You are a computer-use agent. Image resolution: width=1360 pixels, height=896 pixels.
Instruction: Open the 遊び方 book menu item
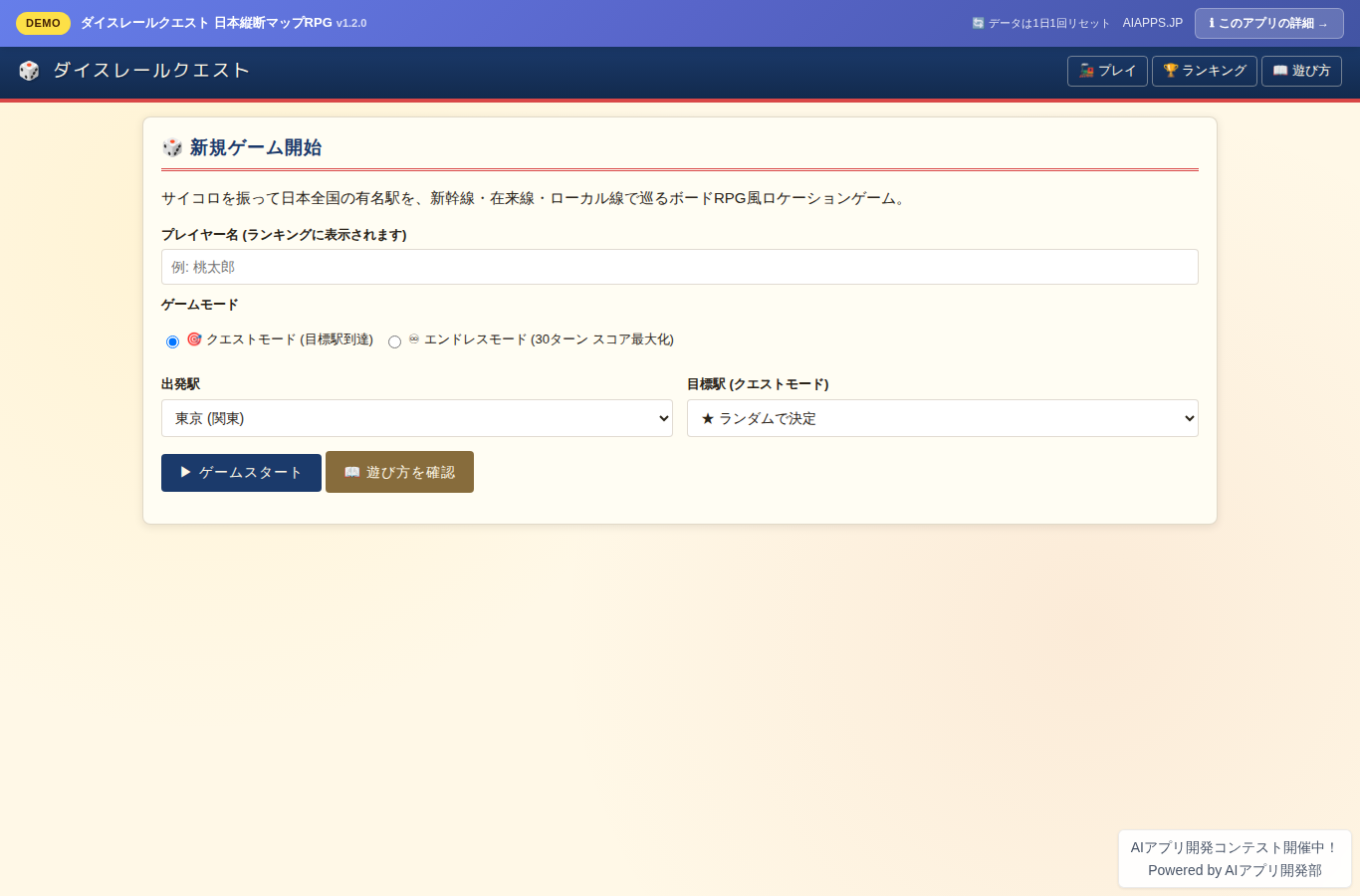click(x=1301, y=71)
